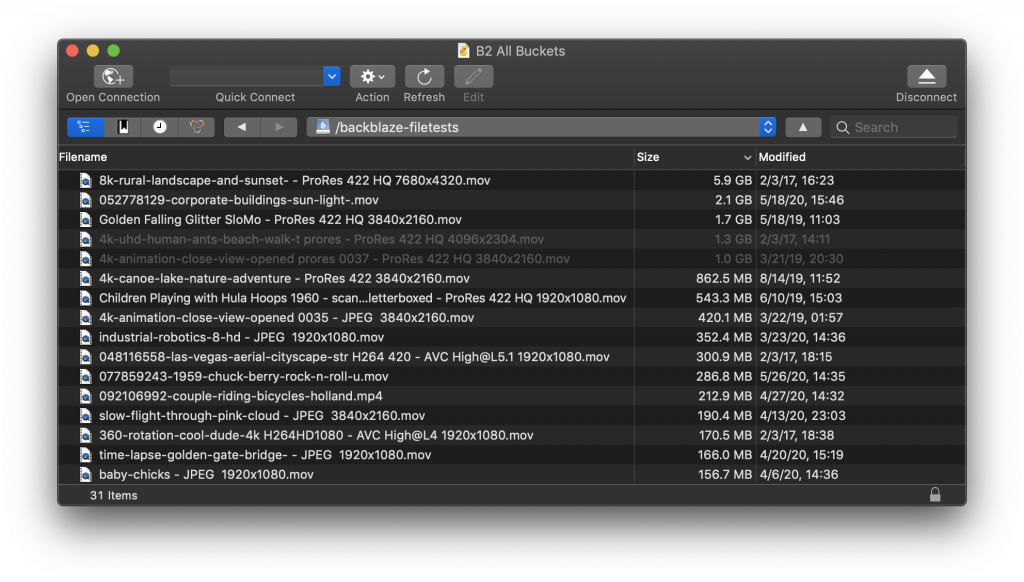Click into the Quick Connect field

247,76
